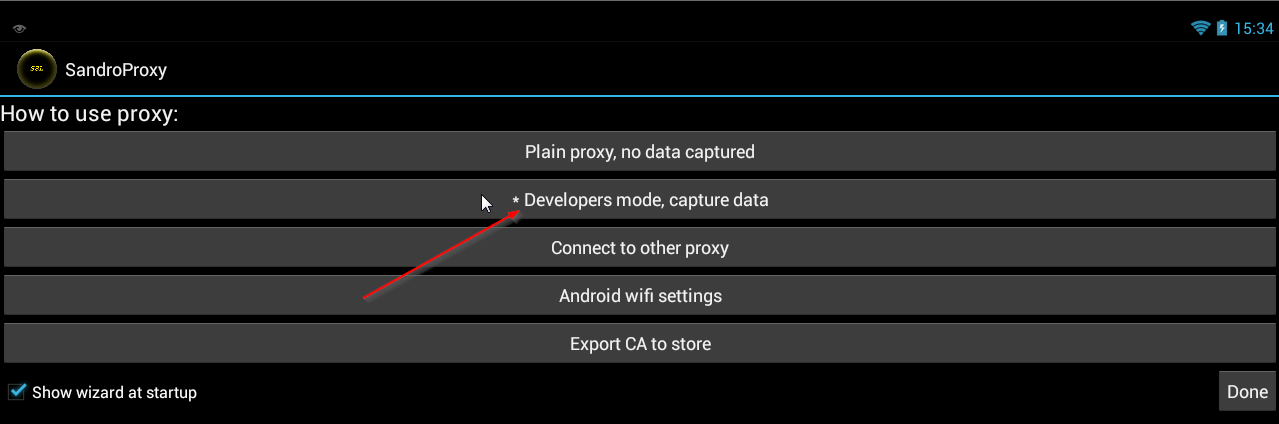Open Android wifi settings
This screenshot has width=1279, height=424.
640,296
